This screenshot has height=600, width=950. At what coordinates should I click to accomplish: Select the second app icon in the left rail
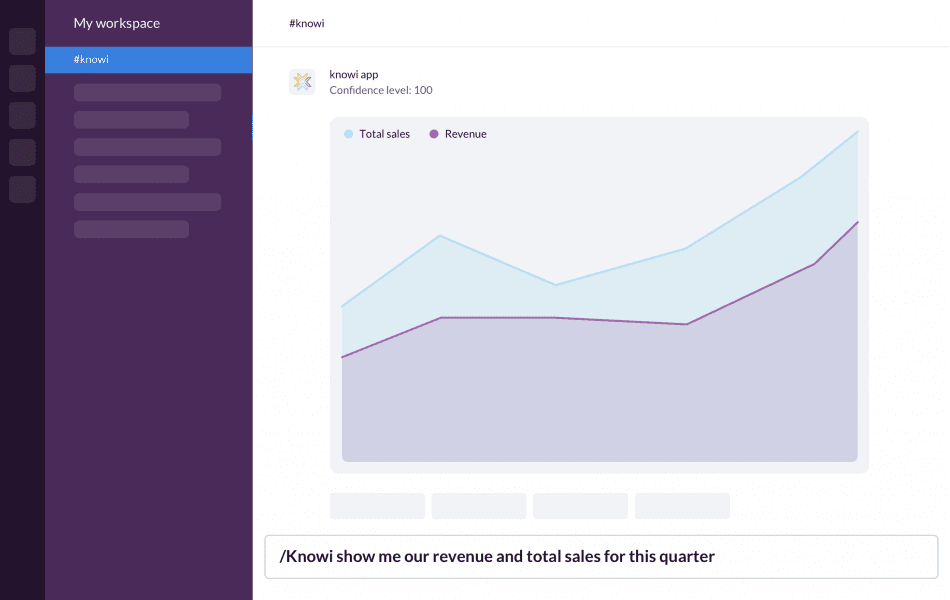[22, 78]
